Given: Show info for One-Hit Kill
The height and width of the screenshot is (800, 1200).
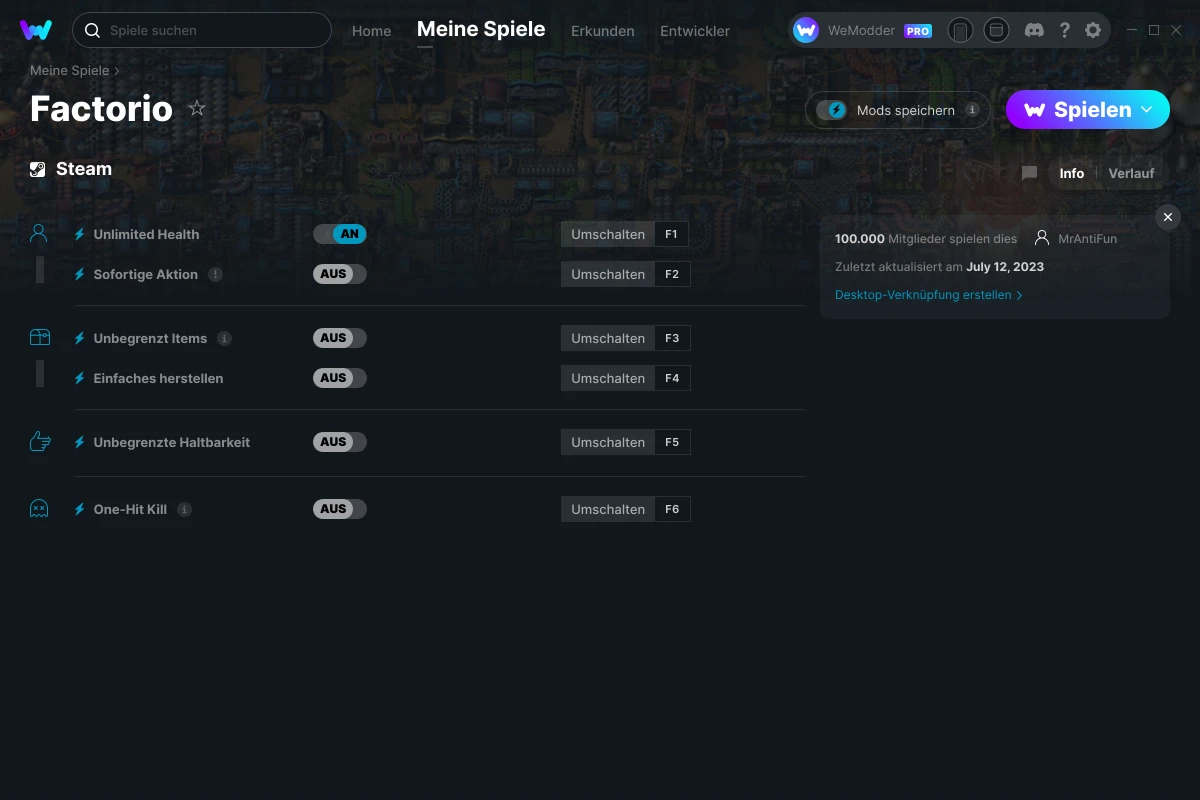Looking at the screenshot, I should pyautogui.click(x=184, y=509).
